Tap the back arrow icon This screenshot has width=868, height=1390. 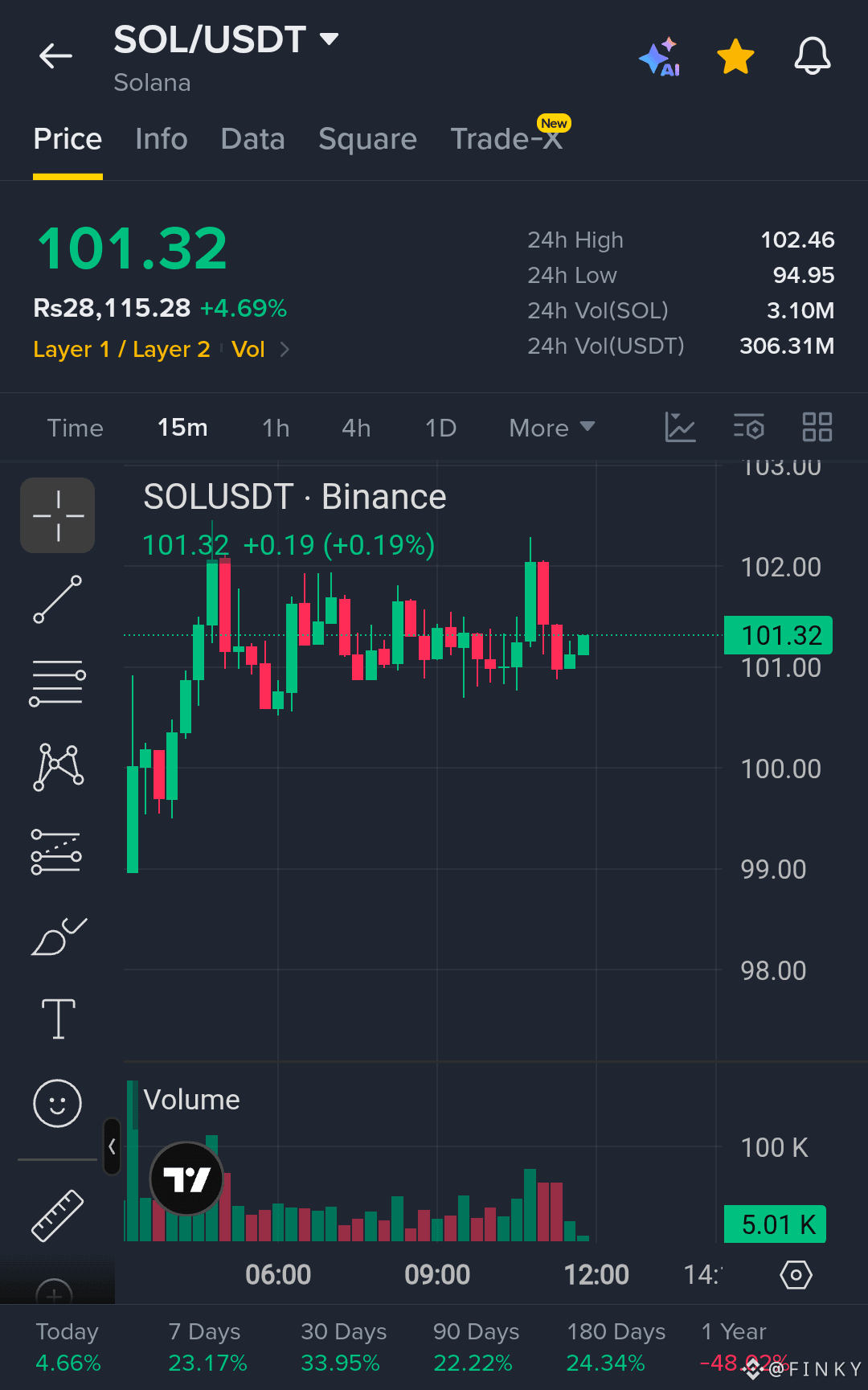pyautogui.click(x=55, y=55)
